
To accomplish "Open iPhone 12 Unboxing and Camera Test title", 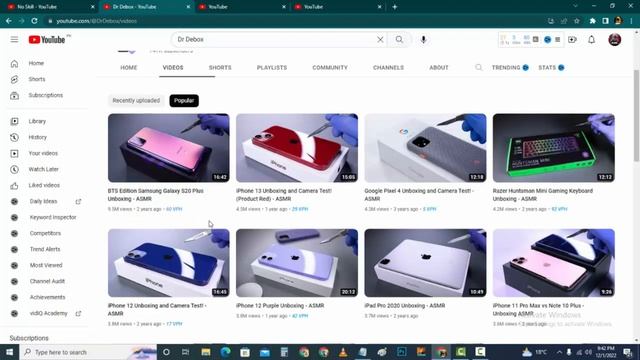I will [x=157, y=309].
